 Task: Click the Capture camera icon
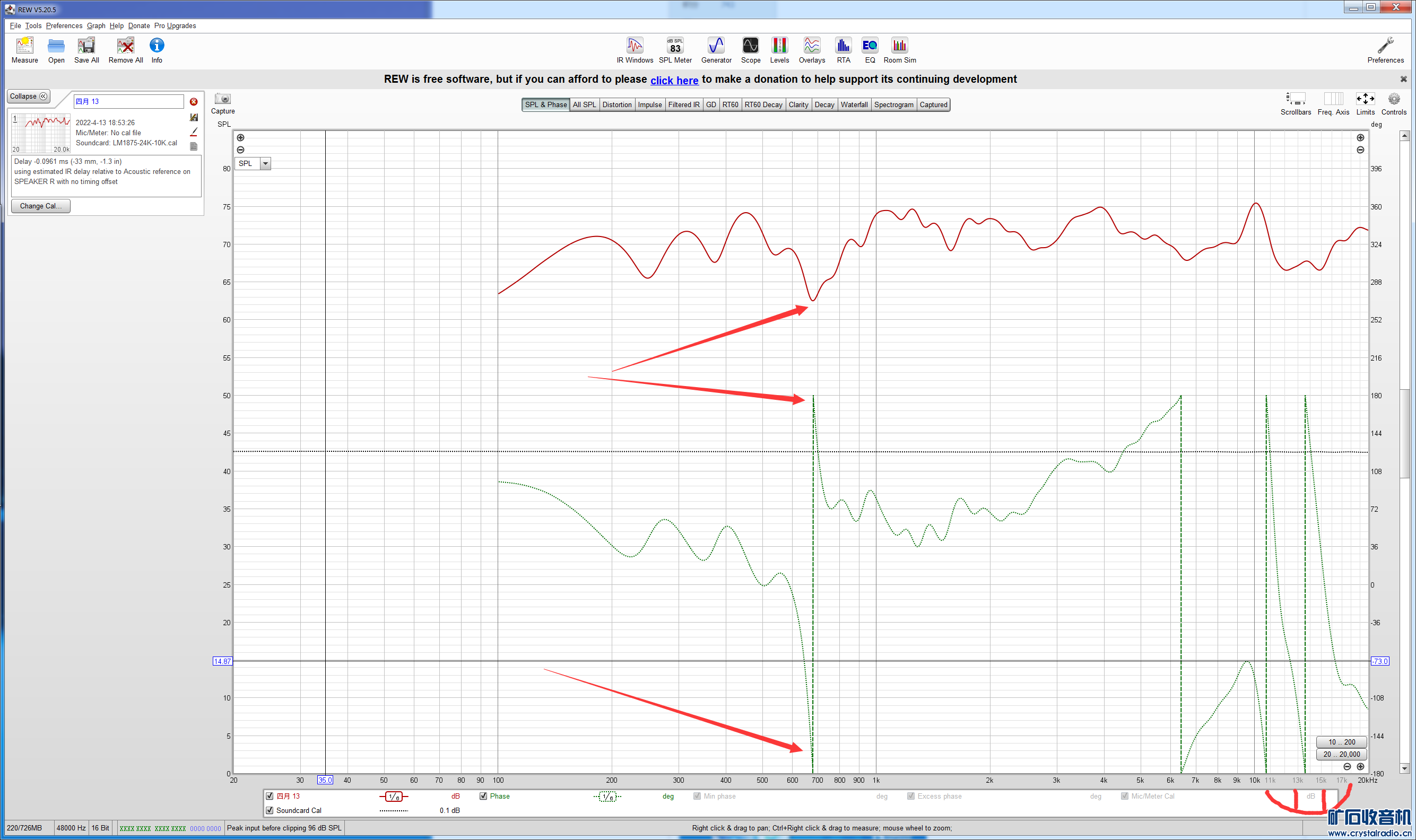click(x=222, y=99)
